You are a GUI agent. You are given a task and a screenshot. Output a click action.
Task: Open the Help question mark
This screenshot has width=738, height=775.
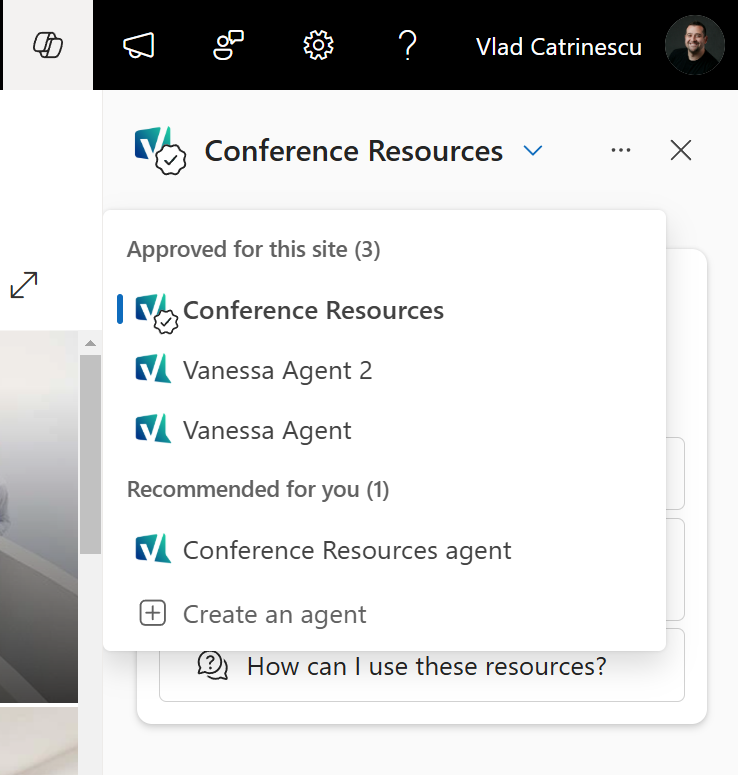(x=407, y=45)
